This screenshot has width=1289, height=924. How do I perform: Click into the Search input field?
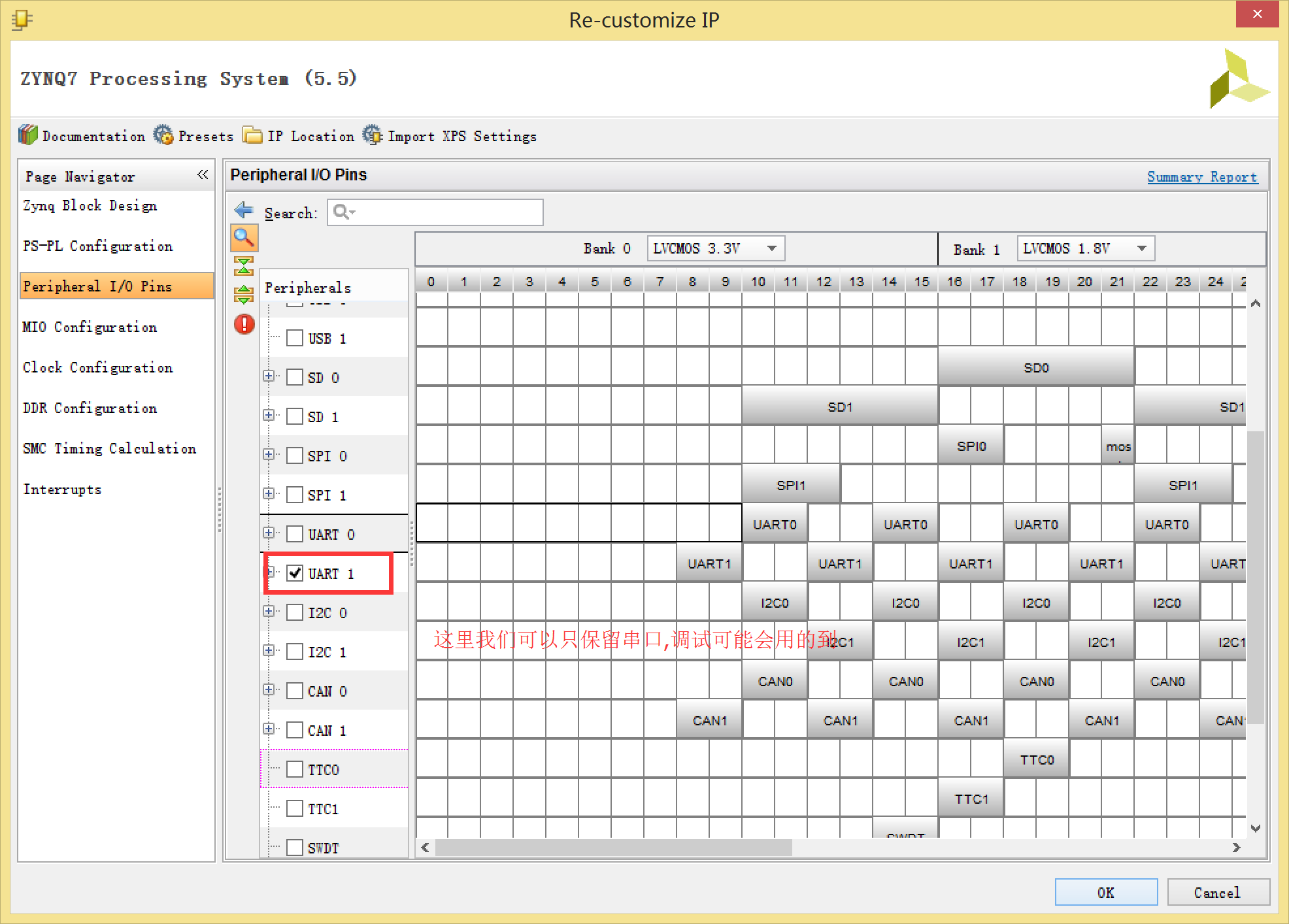(x=435, y=212)
